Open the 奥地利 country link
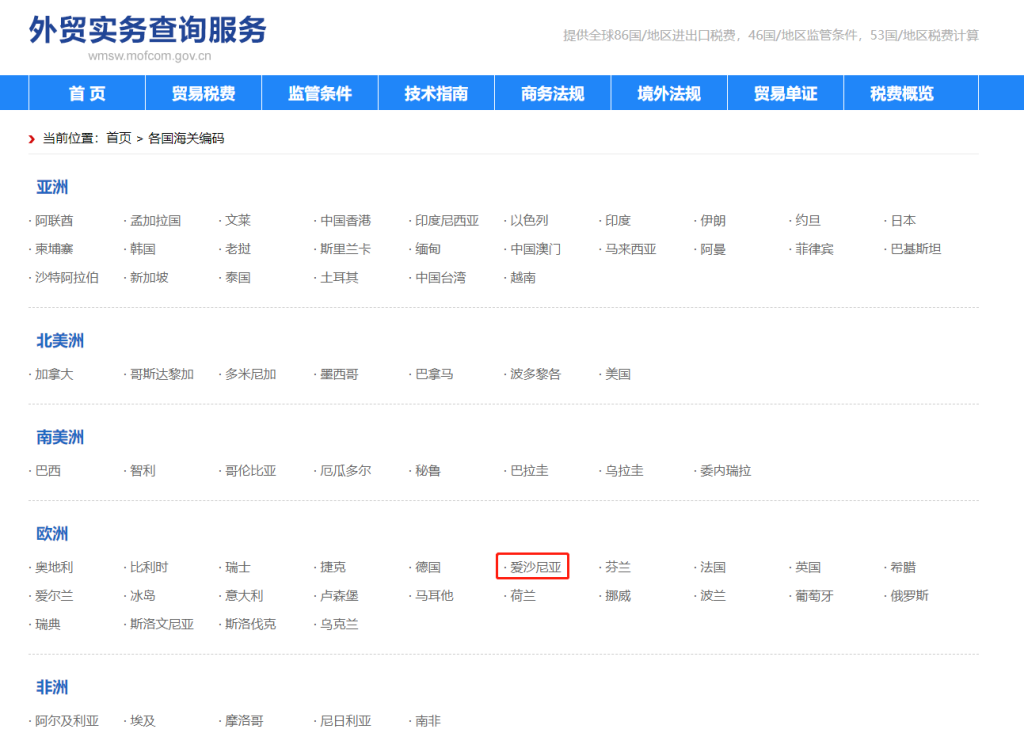The height and width of the screenshot is (729, 1024). click(54, 568)
